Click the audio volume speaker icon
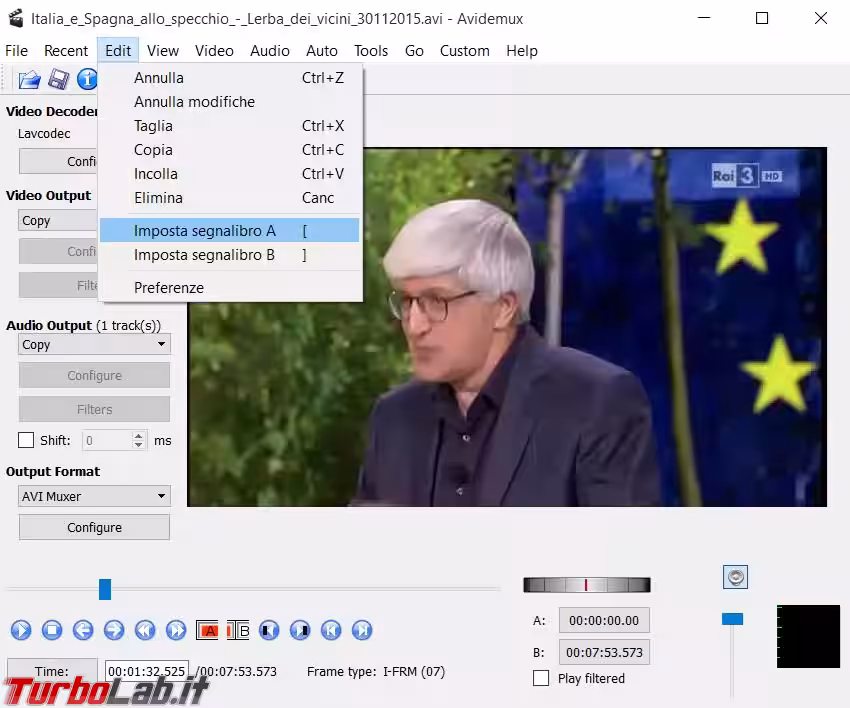The width and height of the screenshot is (850, 708). [735, 577]
